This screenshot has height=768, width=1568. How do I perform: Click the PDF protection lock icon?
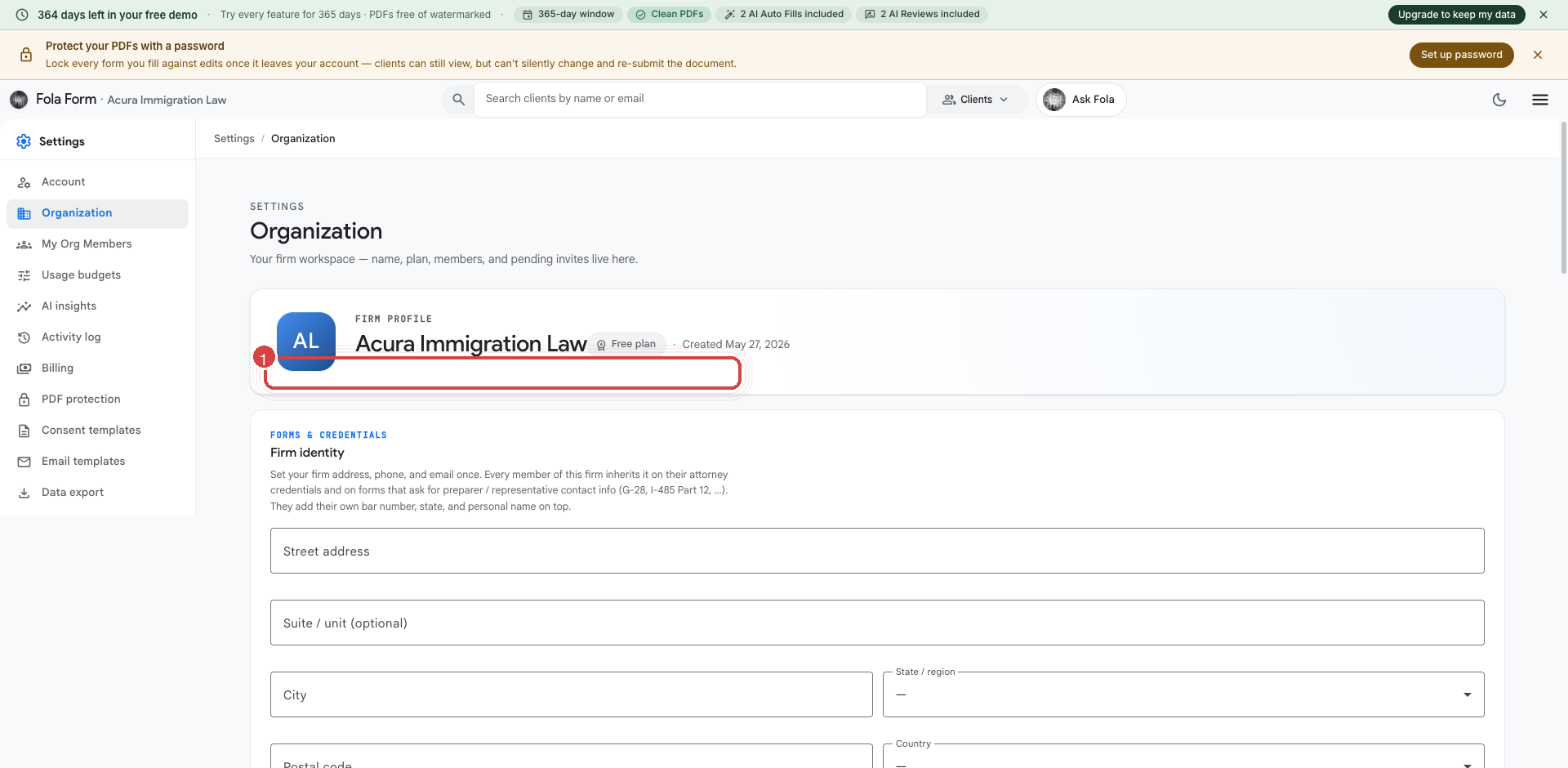24,400
